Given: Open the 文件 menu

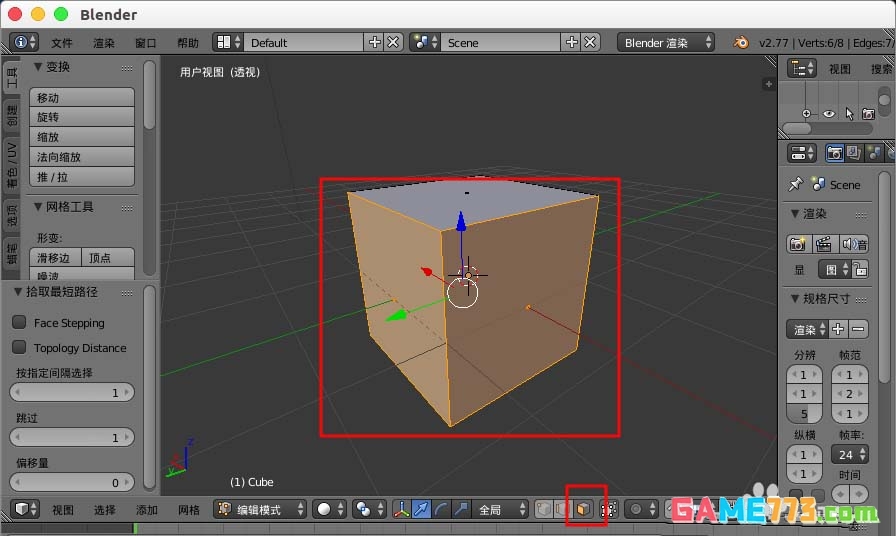Looking at the screenshot, I should coord(62,43).
